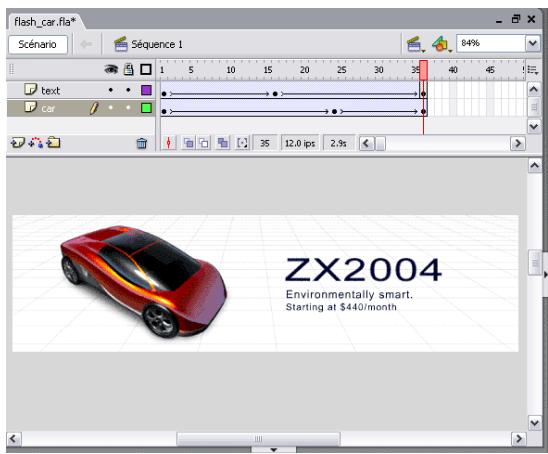Click the stage horizontal scrollbar thumb
548x454 pixels.
(259, 439)
